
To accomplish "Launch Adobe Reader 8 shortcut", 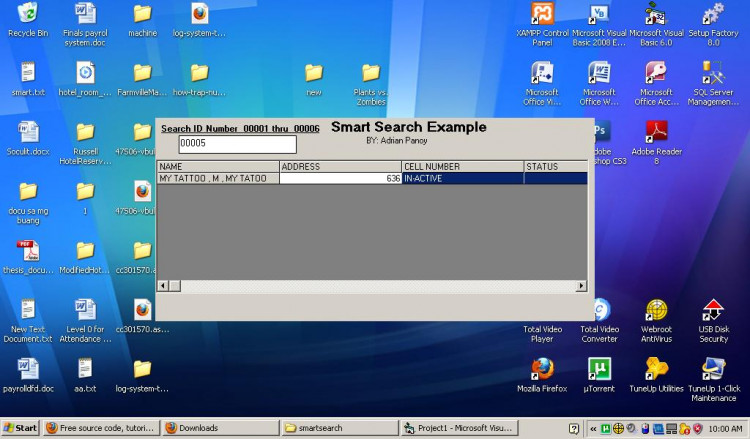I will tap(656, 132).
